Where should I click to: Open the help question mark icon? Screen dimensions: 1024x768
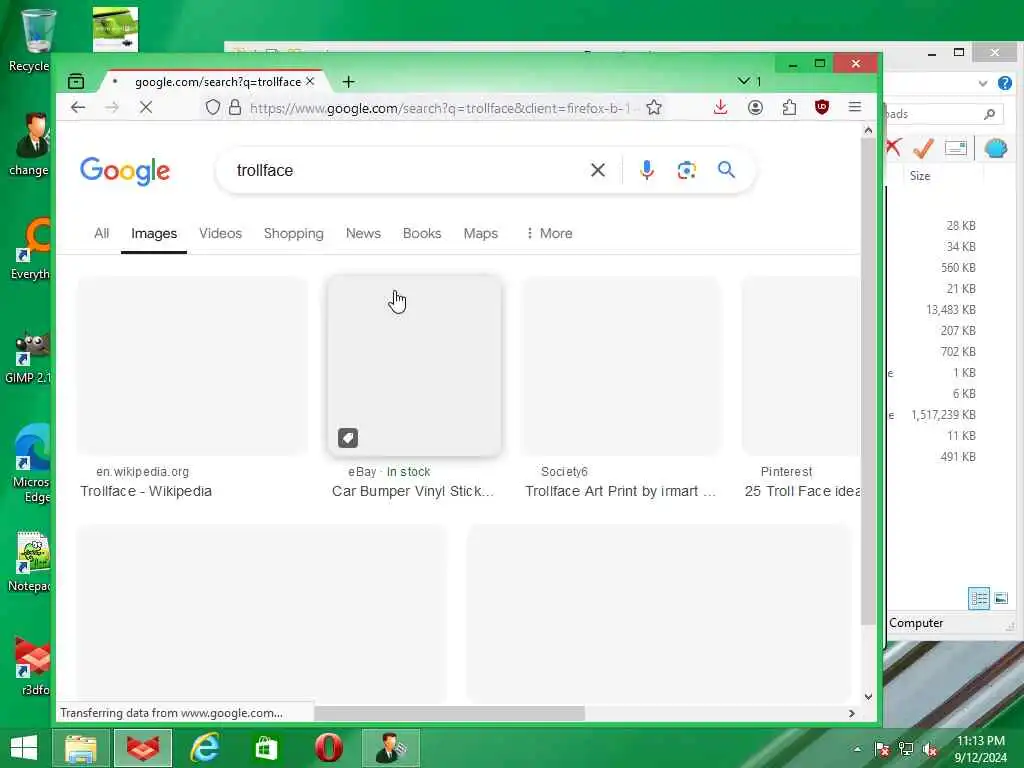point(1004,83)
